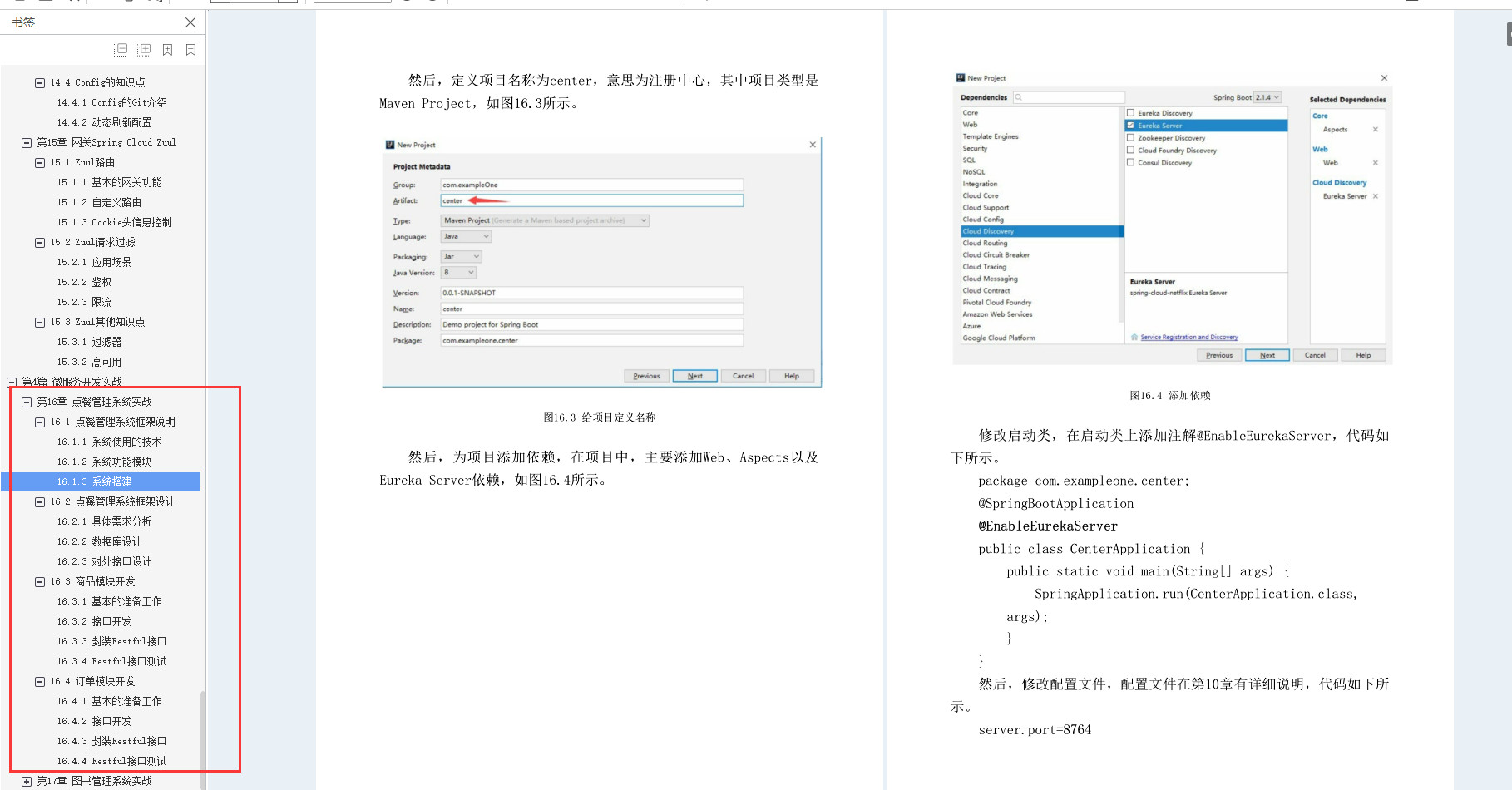Jump to 15.1.3 Cookie头信息控制
Image resolution: width=1512 pixels, height=790 pixels.
(x=114, y=222)
